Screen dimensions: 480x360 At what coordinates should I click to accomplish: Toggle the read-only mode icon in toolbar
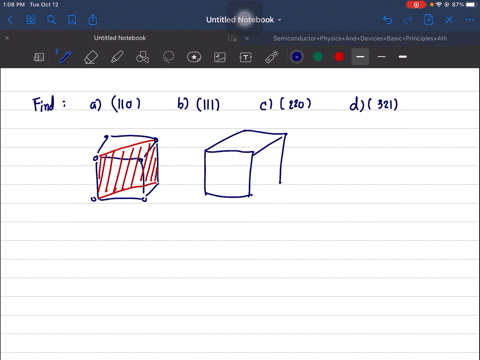point(39,57)
